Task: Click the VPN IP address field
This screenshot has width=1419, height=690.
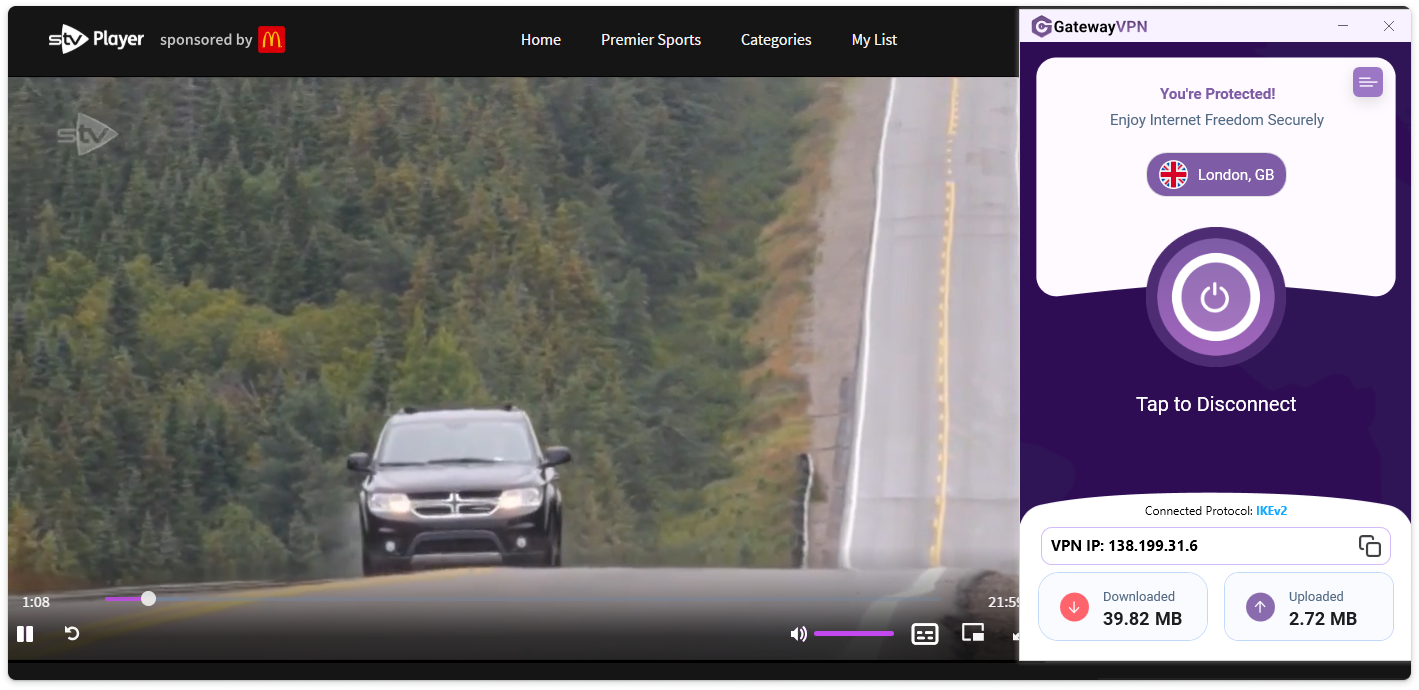Action: 1190,546
